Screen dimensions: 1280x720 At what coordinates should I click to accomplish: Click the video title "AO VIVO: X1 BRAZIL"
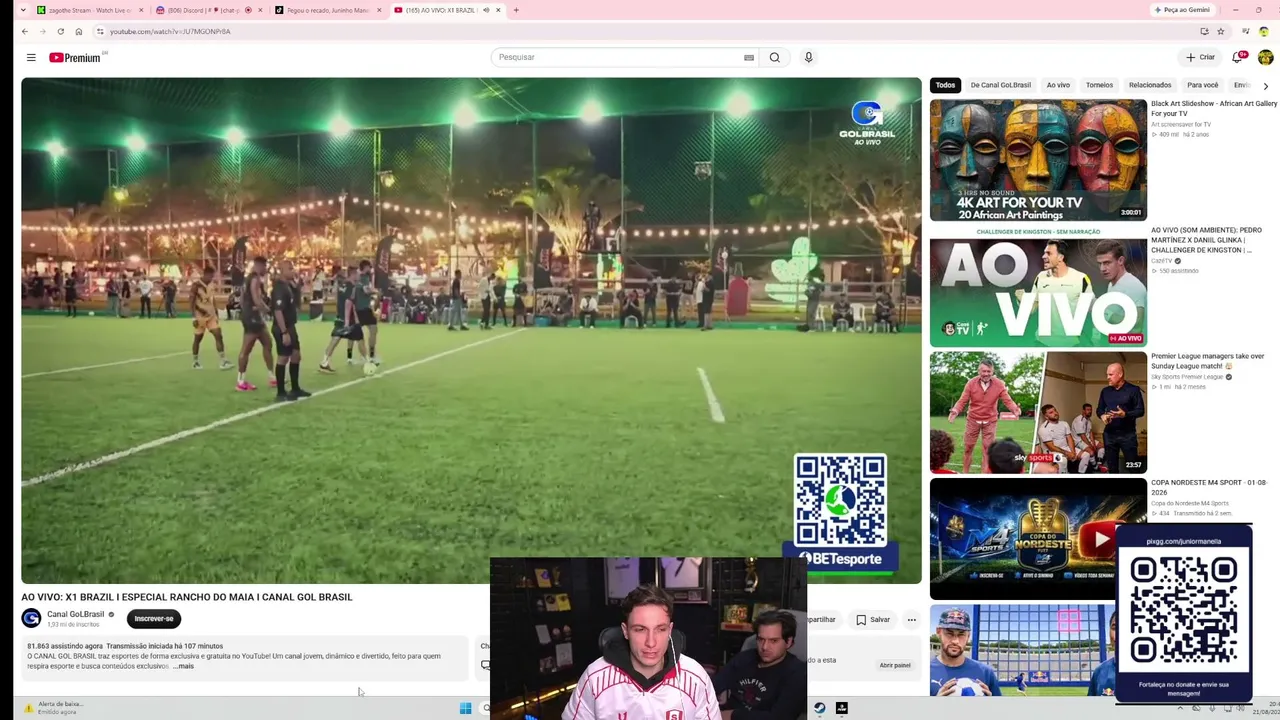pyautogui.click(x=187, y=597)
